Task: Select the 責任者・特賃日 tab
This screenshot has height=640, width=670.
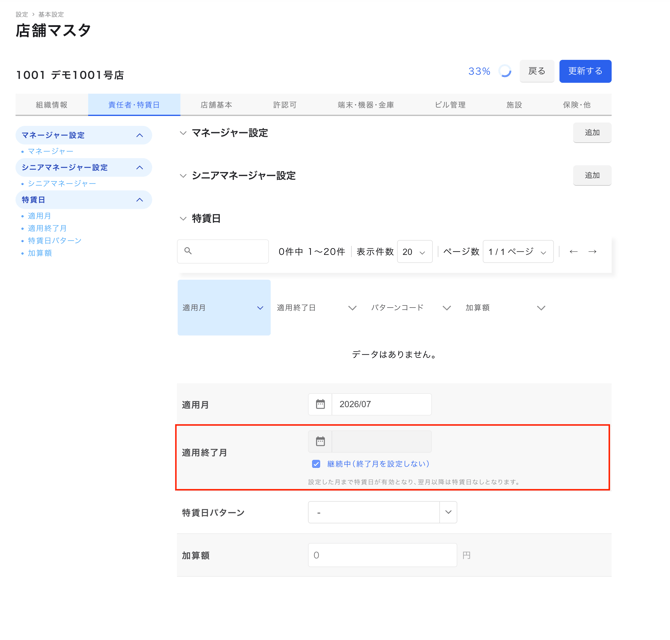Action: [134, 105]
